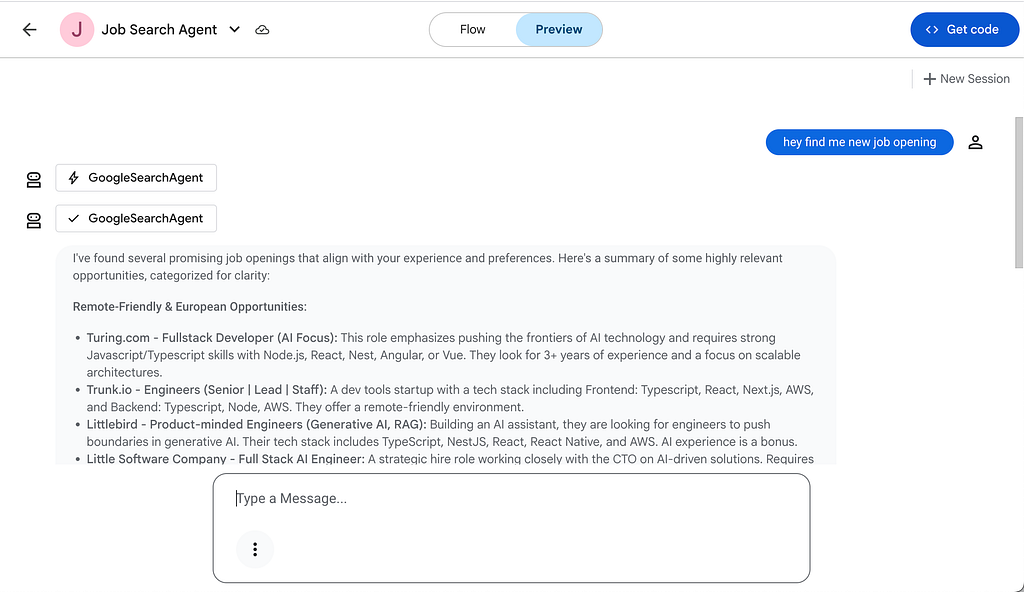Click the user profile icon
This screenshot has height=592, width=1024.
[x=975, y=142]
